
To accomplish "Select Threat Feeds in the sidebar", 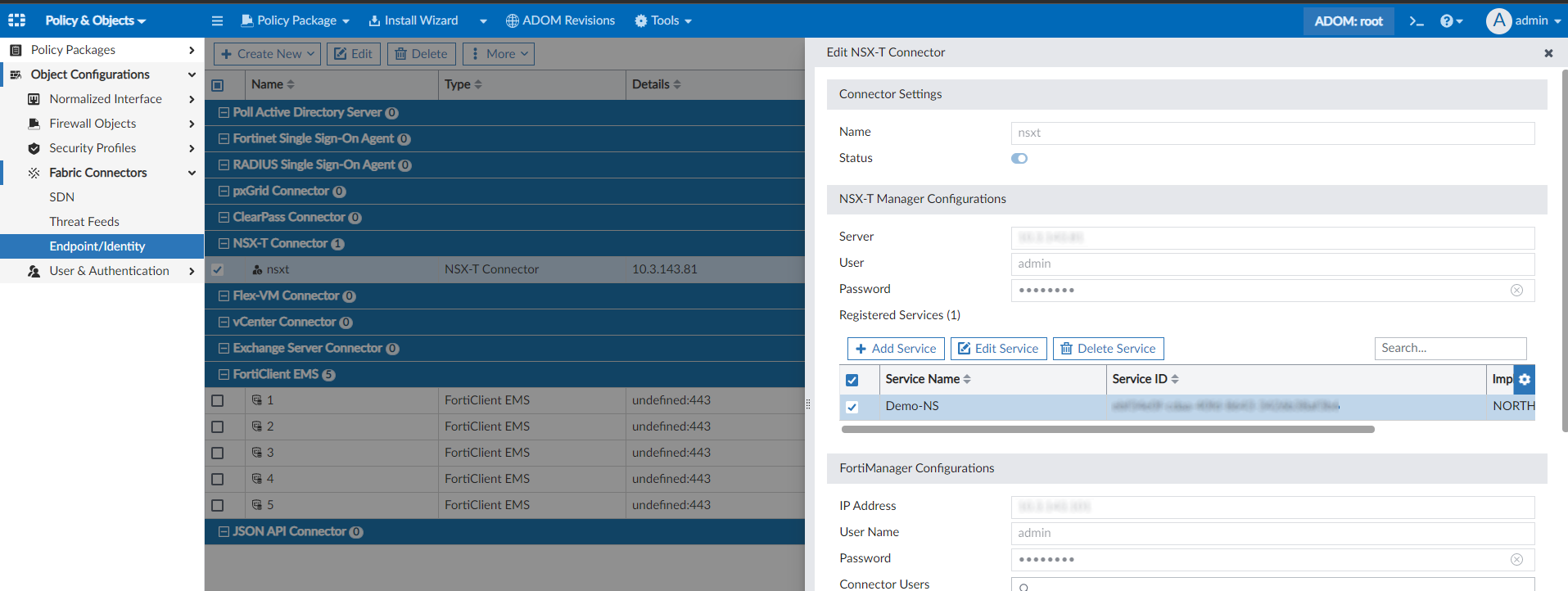I will pos(84,222).
